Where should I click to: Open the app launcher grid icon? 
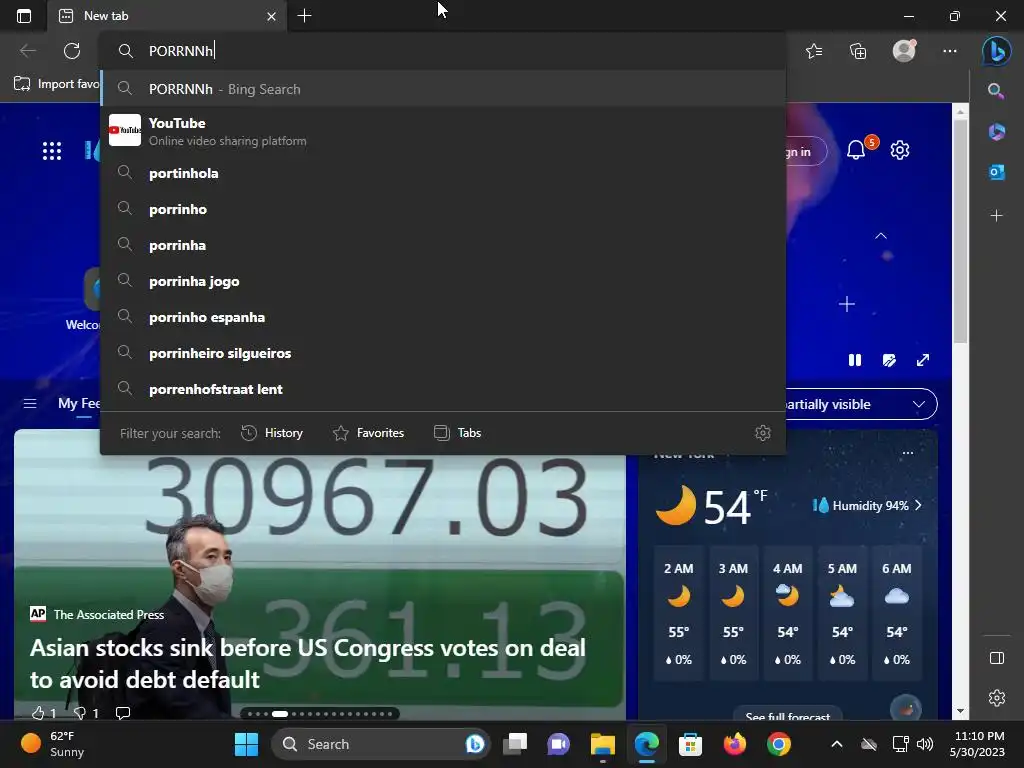[52, 151]
